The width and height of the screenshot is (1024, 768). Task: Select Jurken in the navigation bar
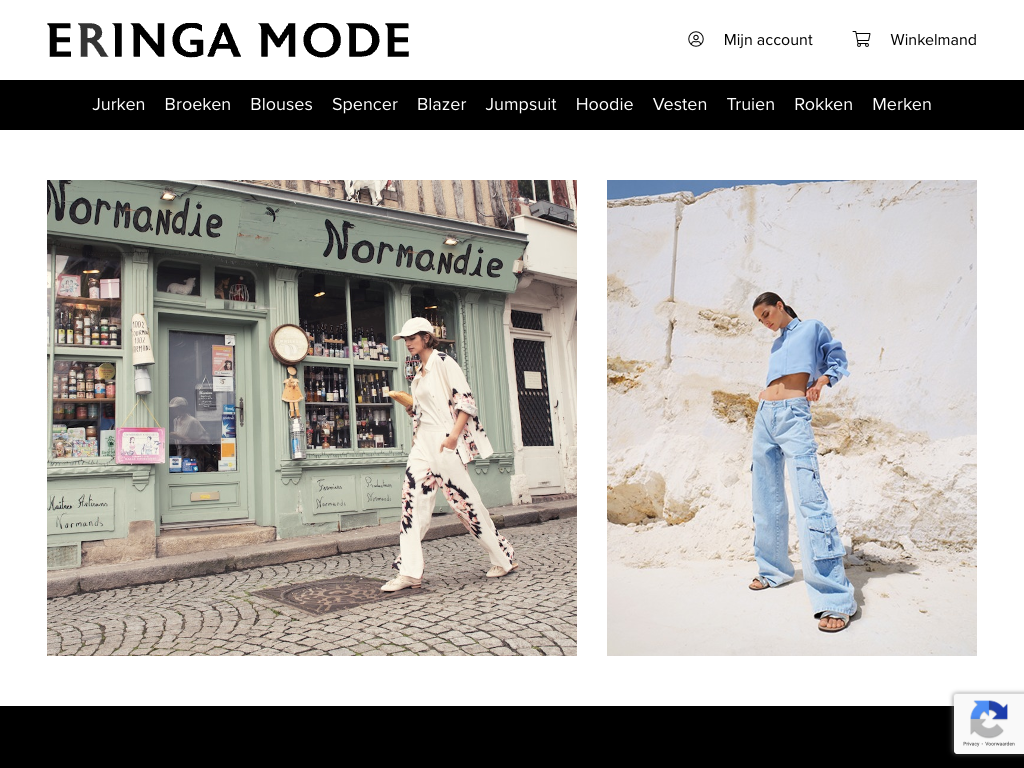(118, 104)
